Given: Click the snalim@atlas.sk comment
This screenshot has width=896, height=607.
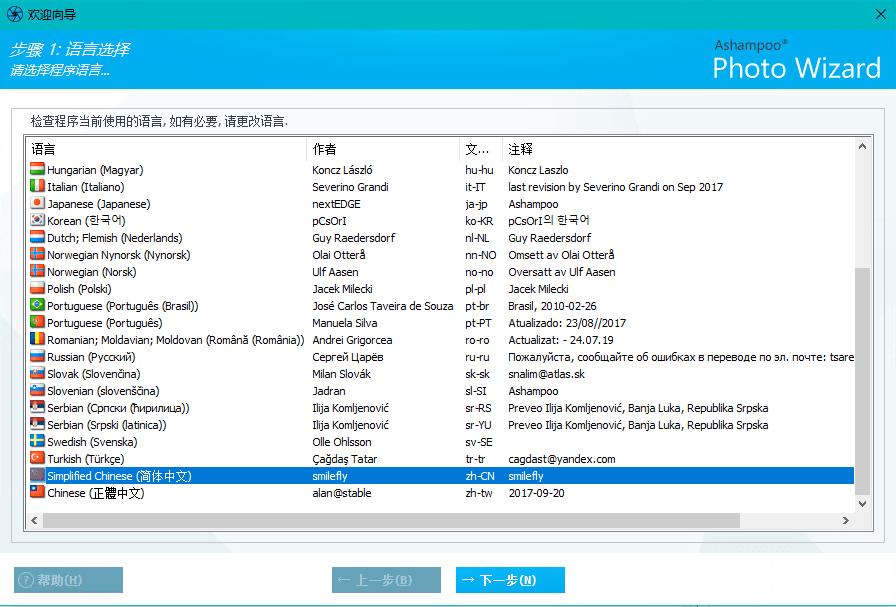Looking at the screenshot, I should point(546,374).
